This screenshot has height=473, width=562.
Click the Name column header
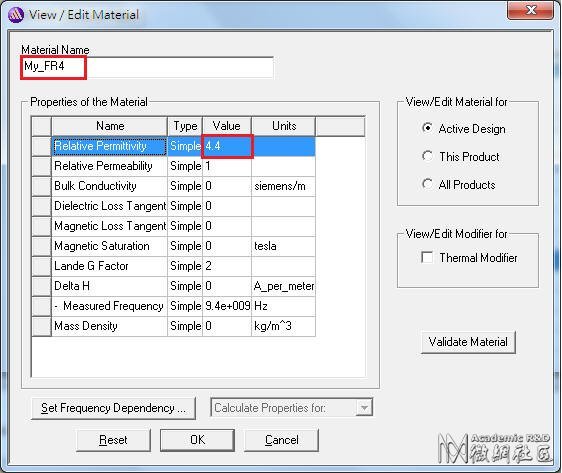tap(110, 126)
